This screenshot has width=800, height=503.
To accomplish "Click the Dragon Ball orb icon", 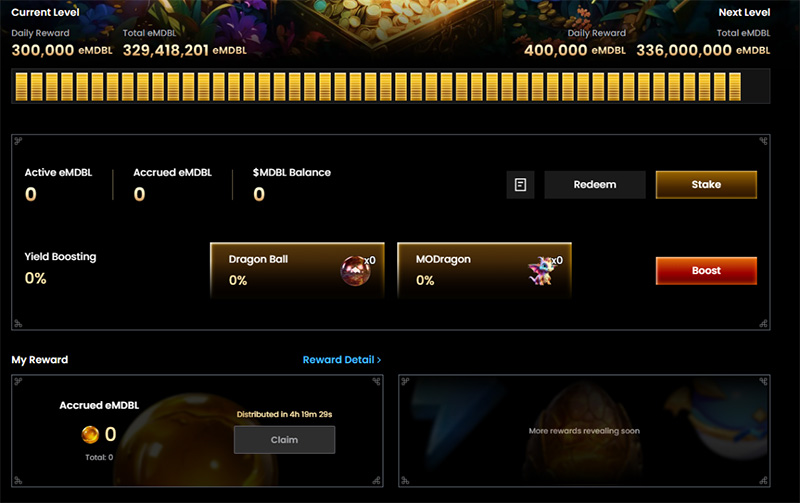I will pos(355,271).
